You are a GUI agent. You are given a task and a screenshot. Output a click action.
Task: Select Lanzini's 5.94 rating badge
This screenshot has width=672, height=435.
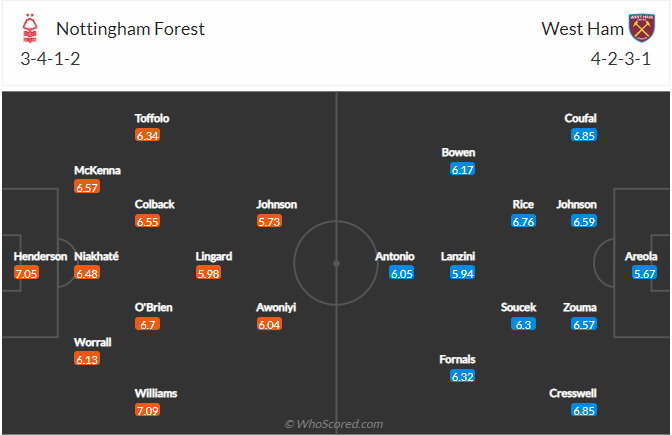(x=462, y=273)
